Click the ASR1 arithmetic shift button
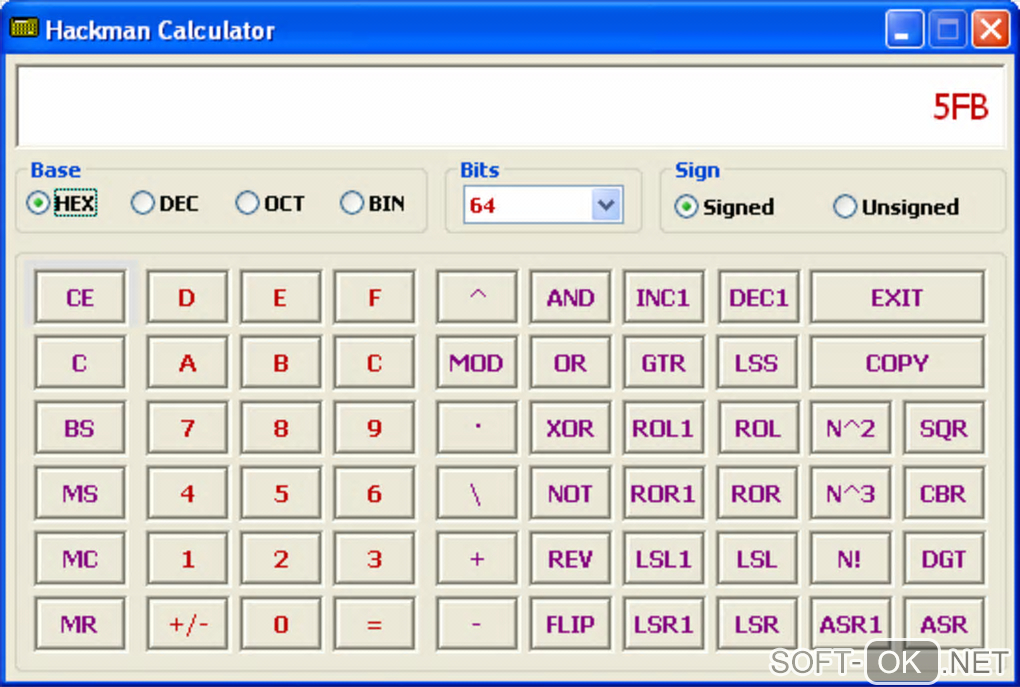 pos(851,624)
